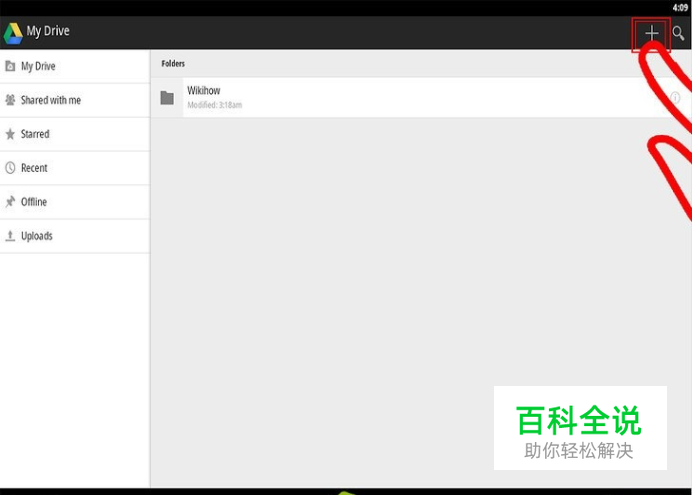Open My Drive in the sidebar
Image resolution: width=692 pixels, height=495 pixels.
pos(75,66)
